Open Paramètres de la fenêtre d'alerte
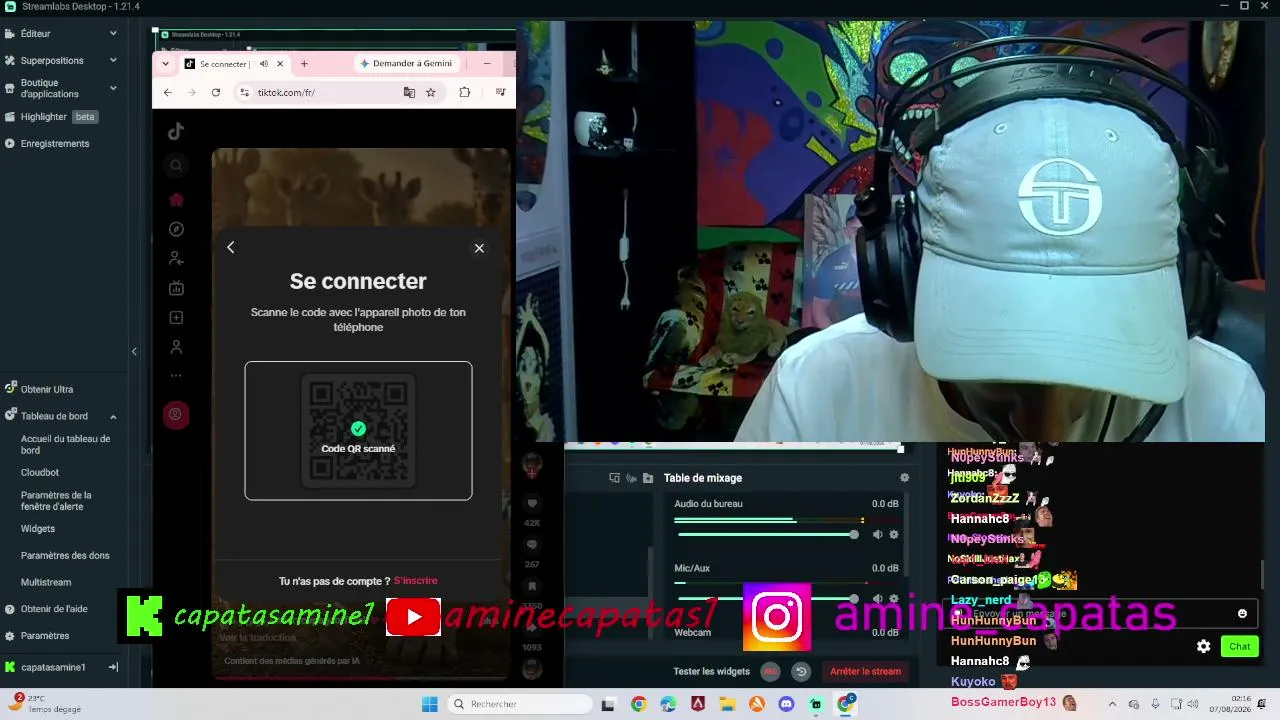The height and width of the screenshot is (720, 1280). (x=56, y=500)
